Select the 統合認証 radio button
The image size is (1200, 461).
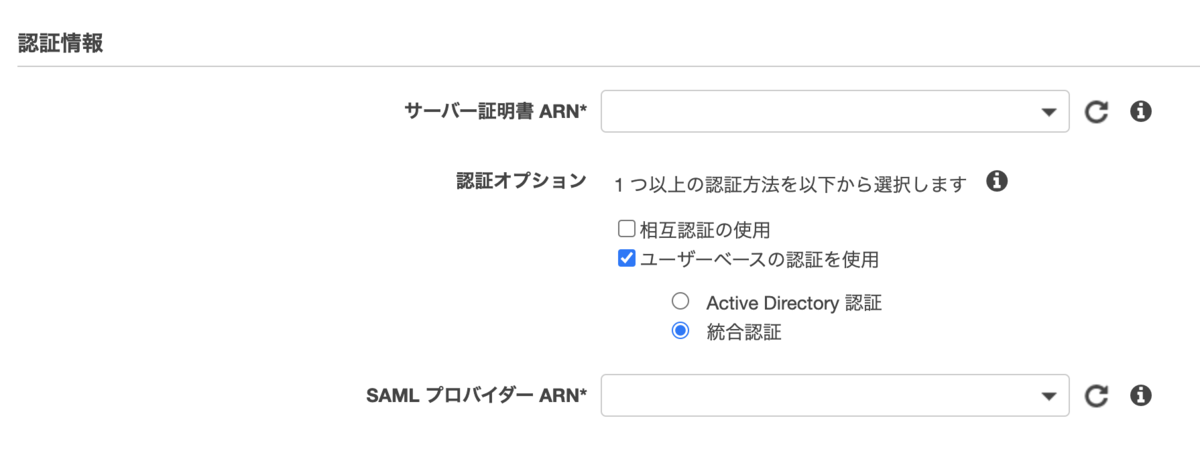tap(680, 331)
